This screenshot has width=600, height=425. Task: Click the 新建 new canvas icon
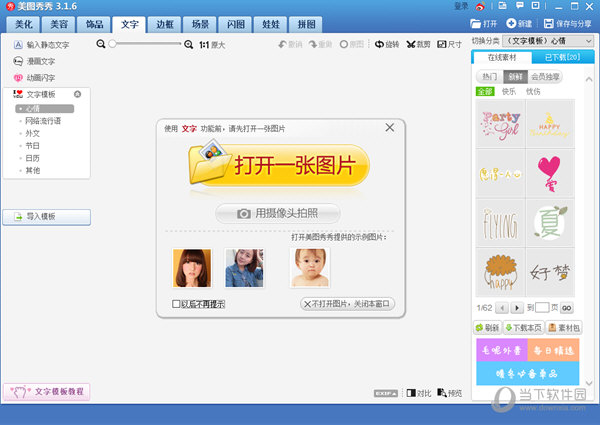pyautogui.click(x=519, y=23)
